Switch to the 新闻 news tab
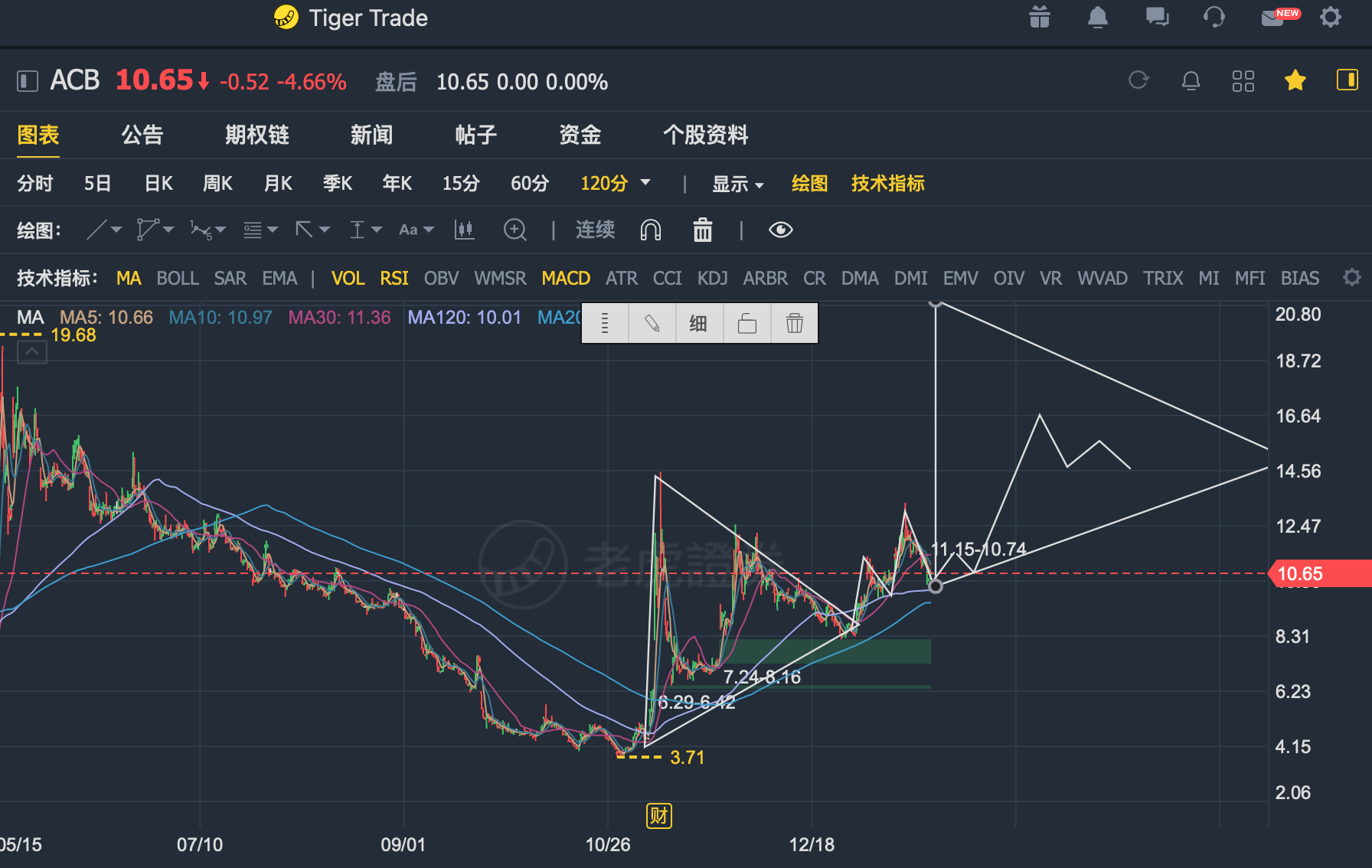This screenshot has width=1372, height=868. coord(372,135)
